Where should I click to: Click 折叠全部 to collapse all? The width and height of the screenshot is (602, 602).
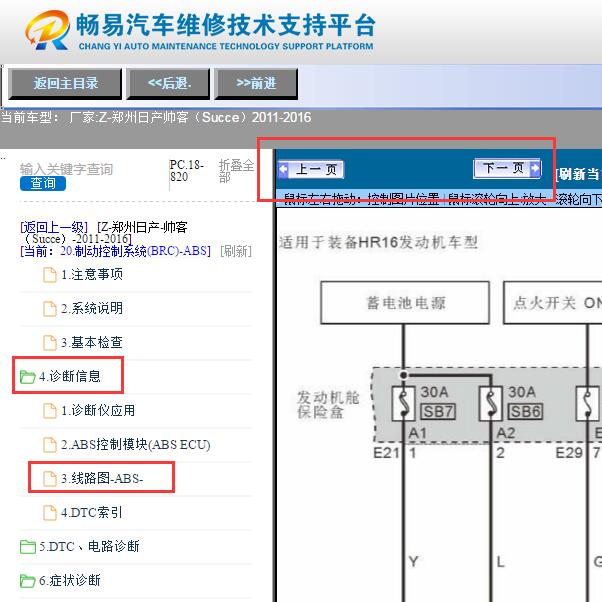click(x=236, y=171)
